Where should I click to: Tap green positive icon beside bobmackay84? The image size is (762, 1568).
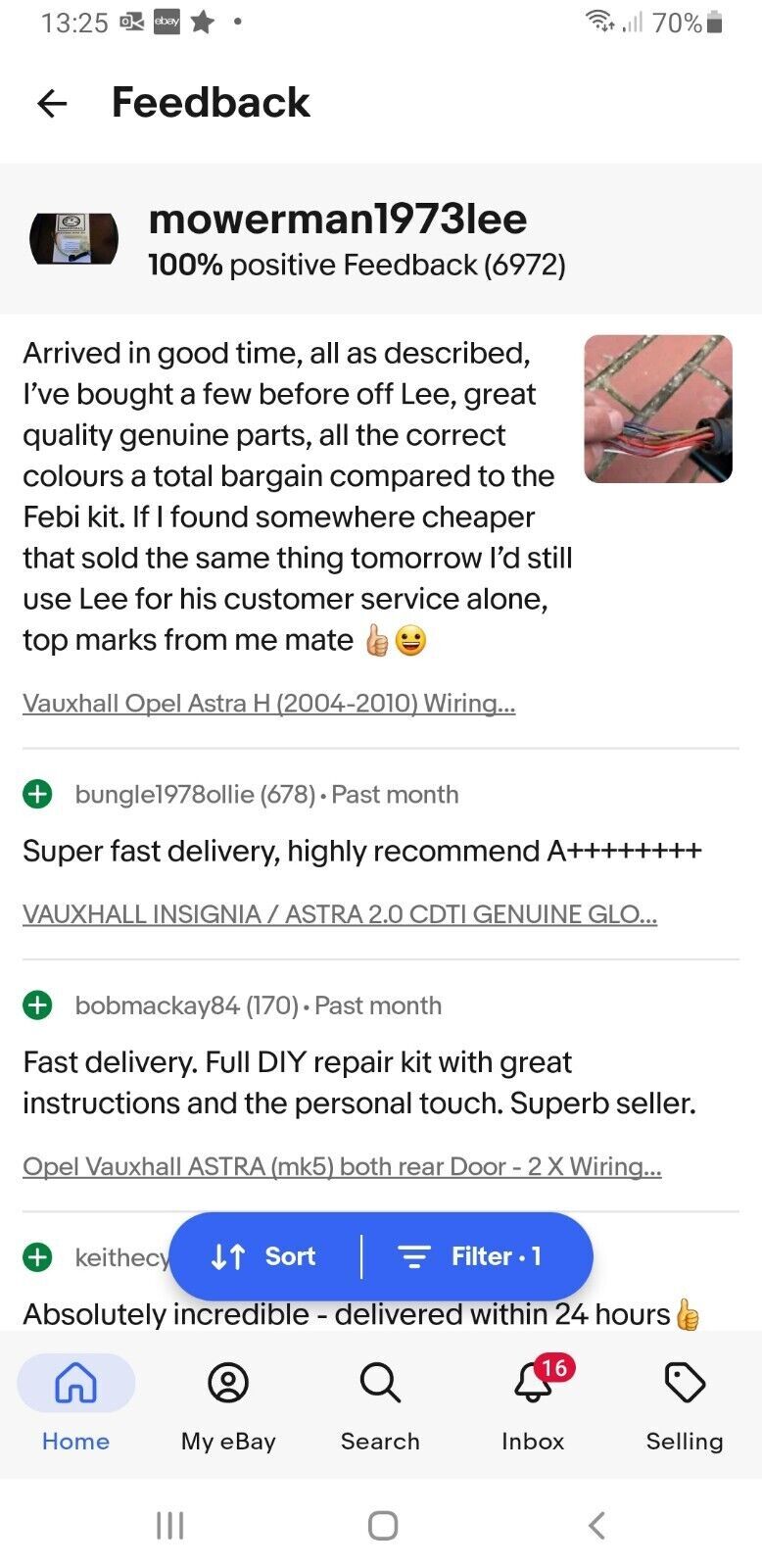point(37,1005)
